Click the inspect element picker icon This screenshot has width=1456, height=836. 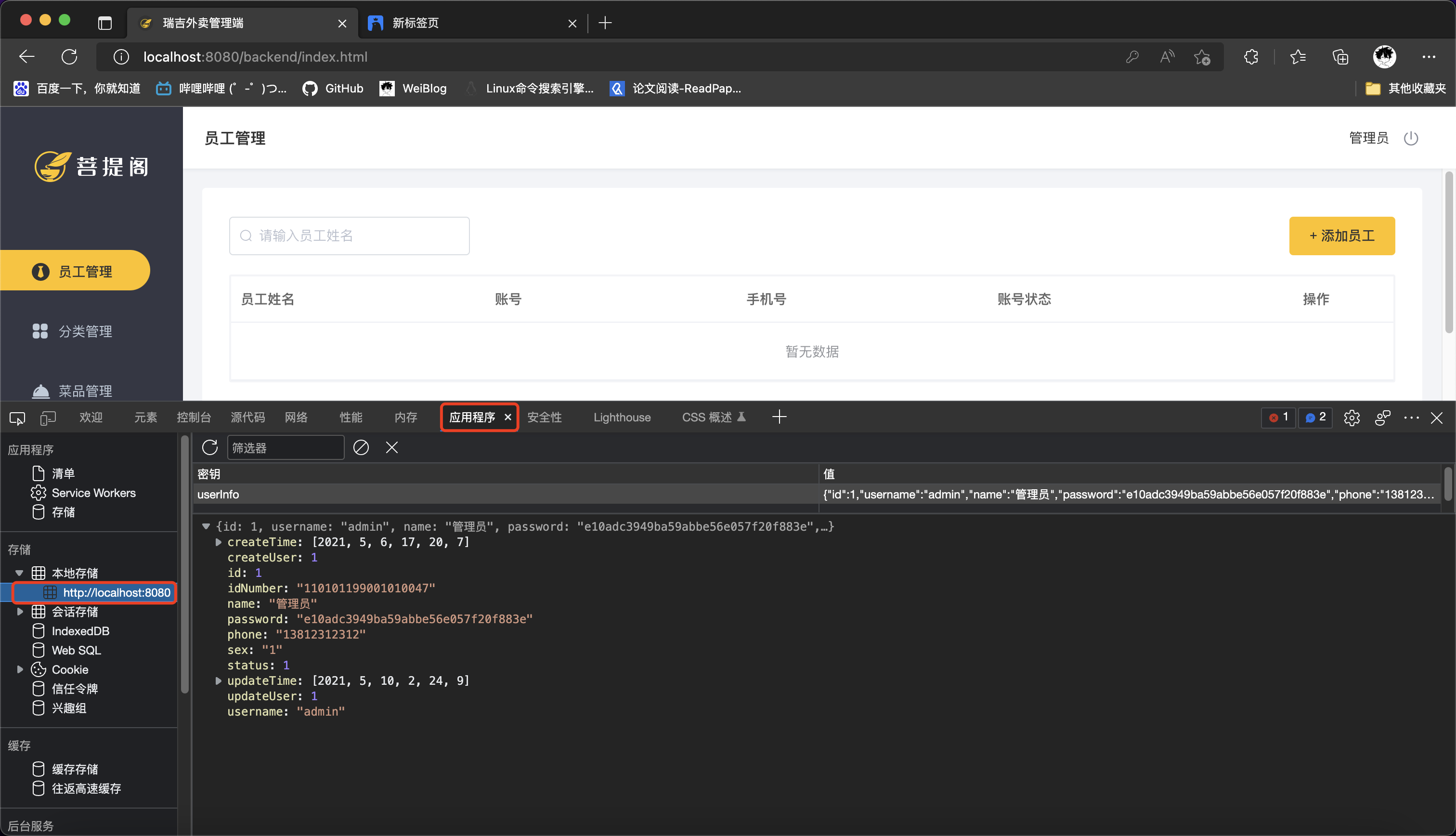[17, 418]
